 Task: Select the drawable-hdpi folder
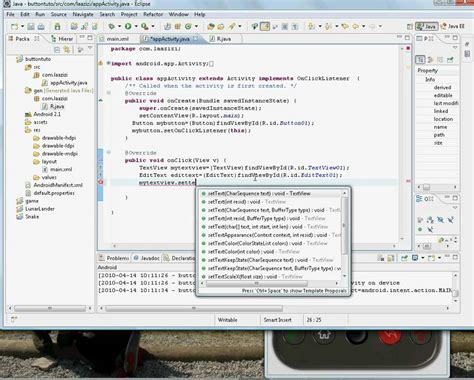pyautogui.click(x=59, y=138)
